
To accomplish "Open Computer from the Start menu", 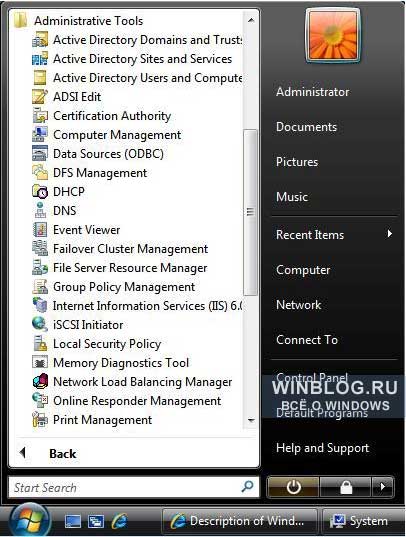I will [x=303, y=270].
